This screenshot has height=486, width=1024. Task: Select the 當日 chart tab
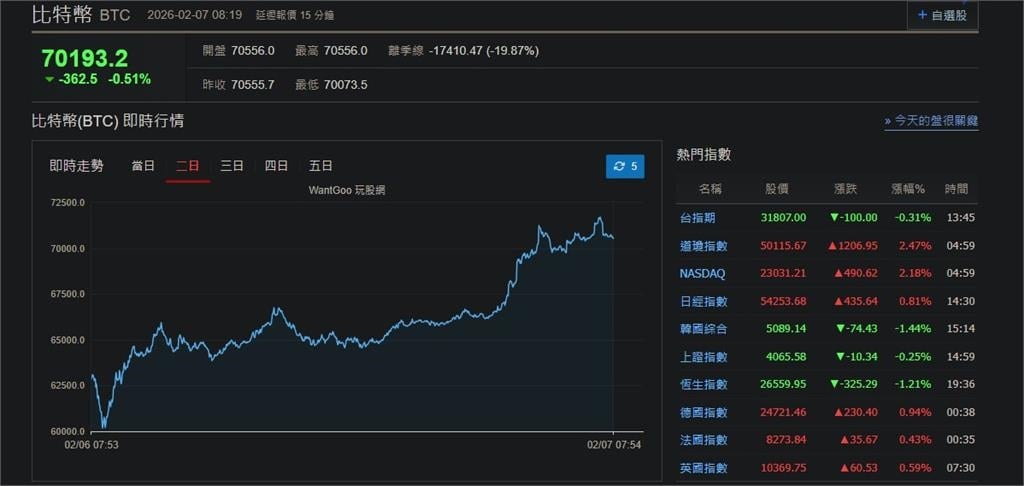[143, 166]
